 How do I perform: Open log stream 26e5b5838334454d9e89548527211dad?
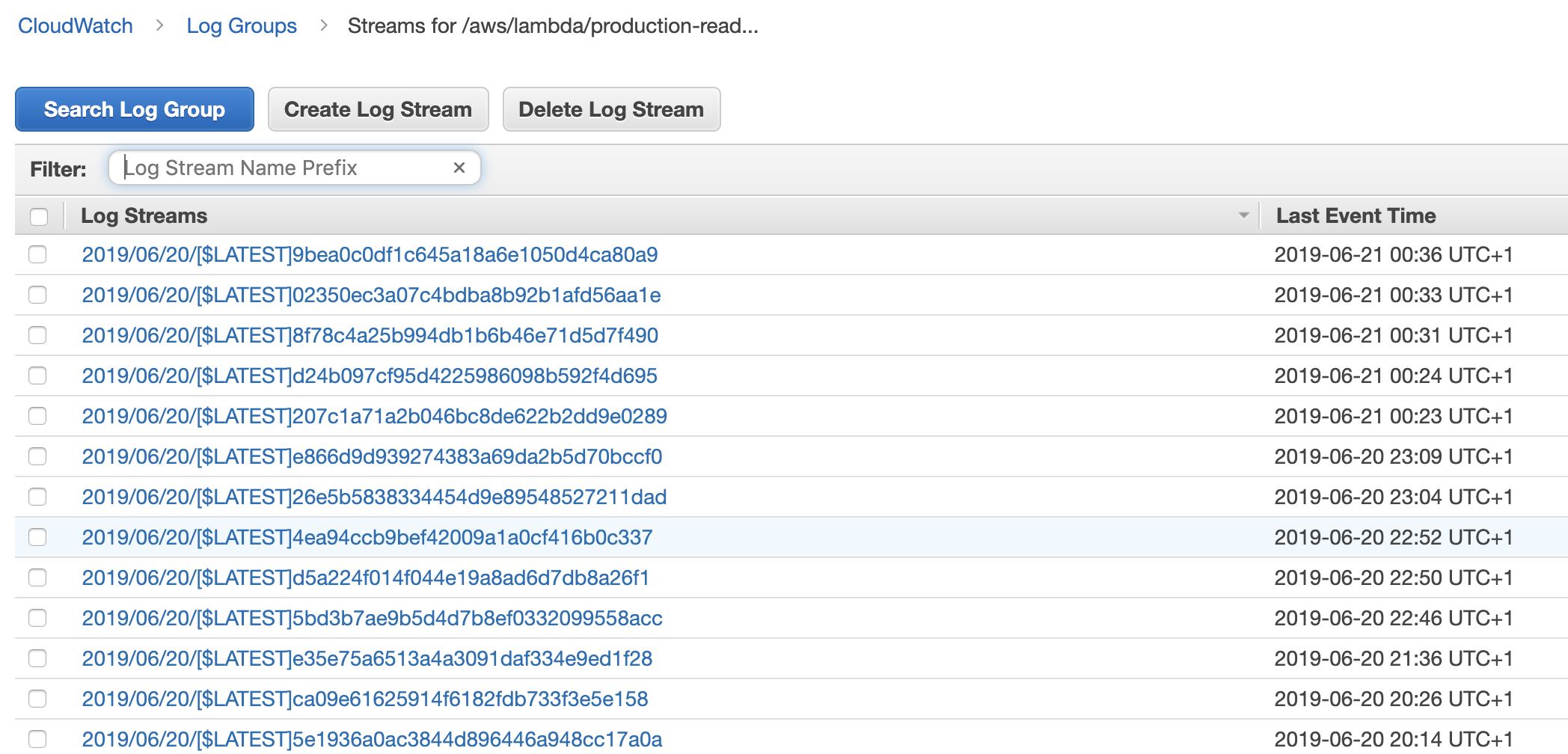pyautogui.click(x=374, y=497)
